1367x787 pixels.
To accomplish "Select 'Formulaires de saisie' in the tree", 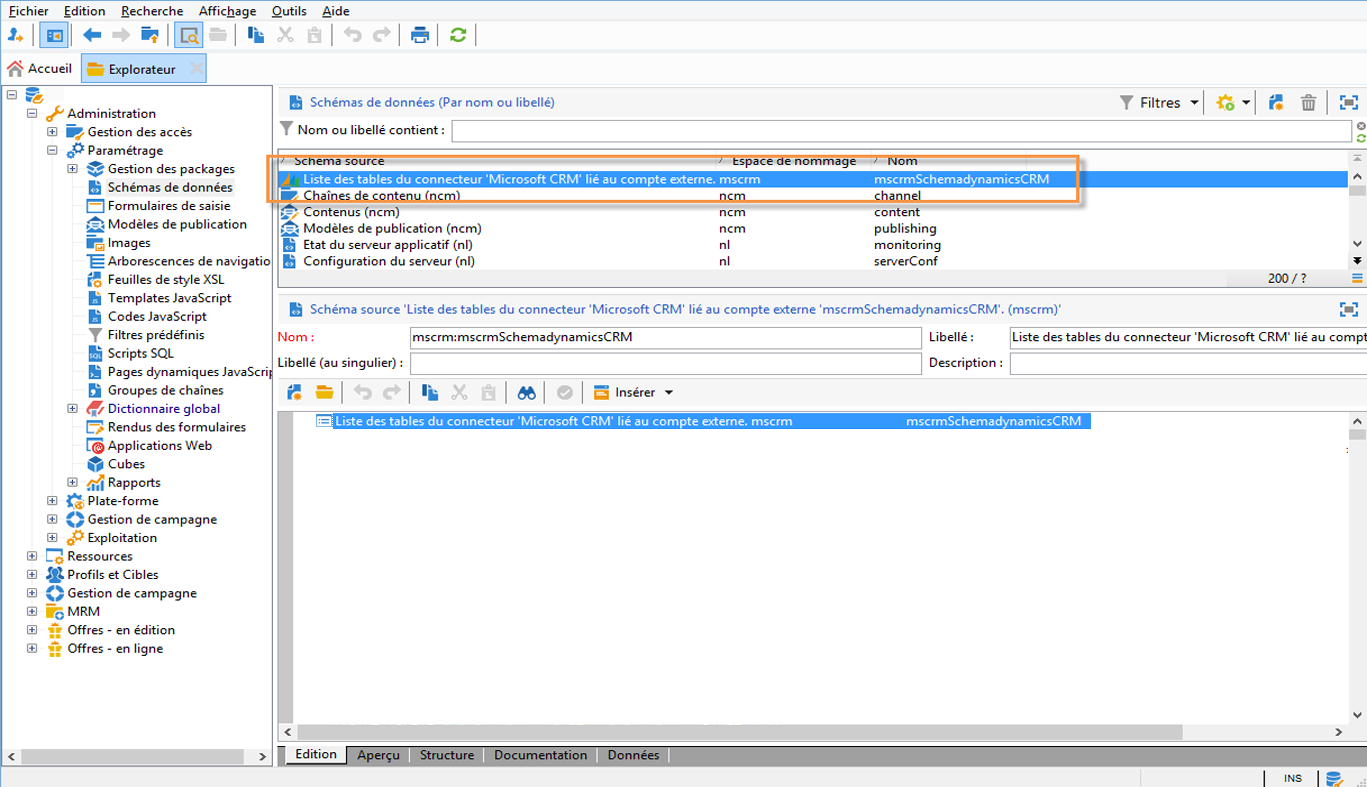I will [x=169, y=206].
